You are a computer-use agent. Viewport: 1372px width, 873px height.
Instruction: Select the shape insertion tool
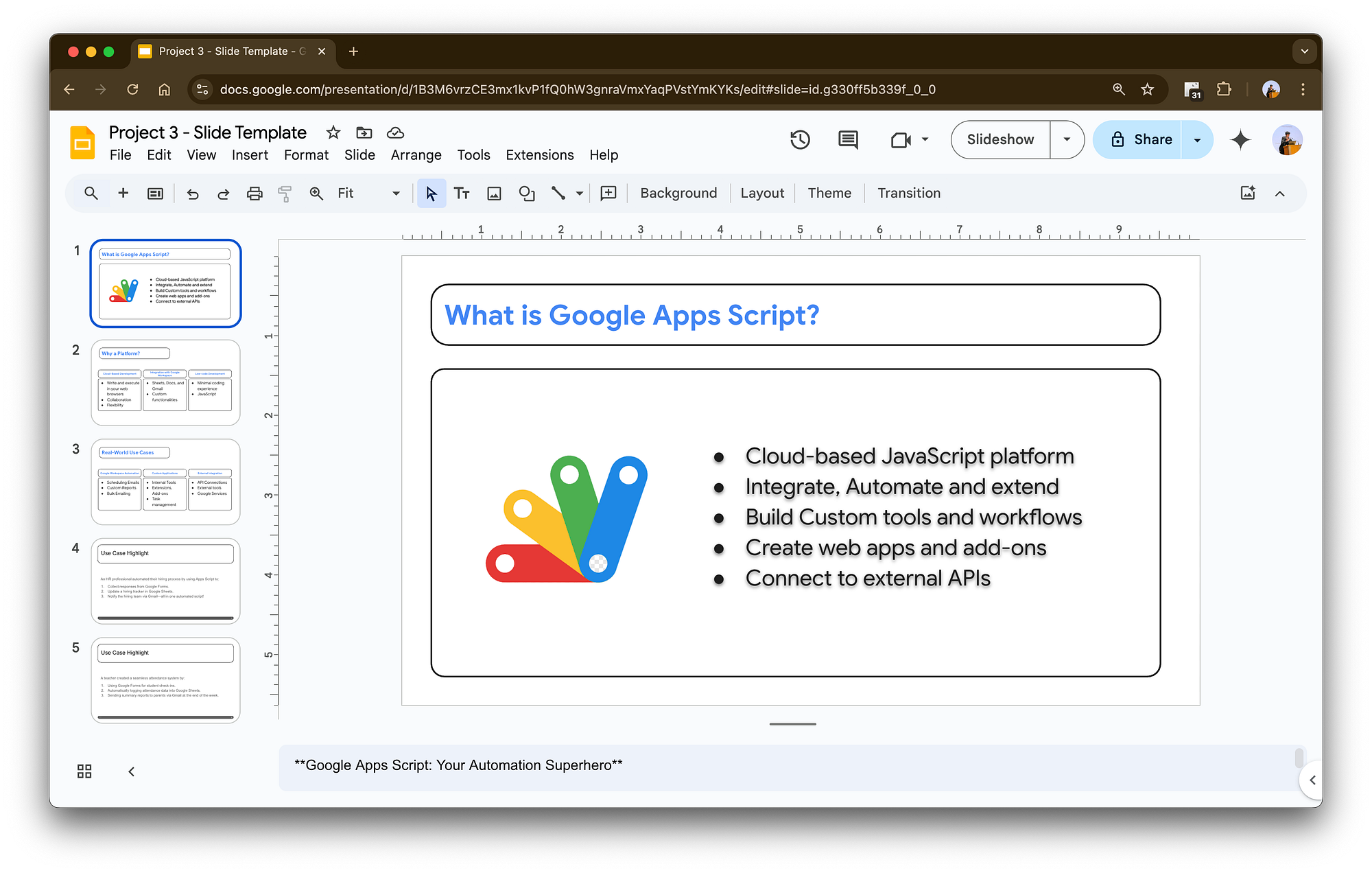pos(527,193)
